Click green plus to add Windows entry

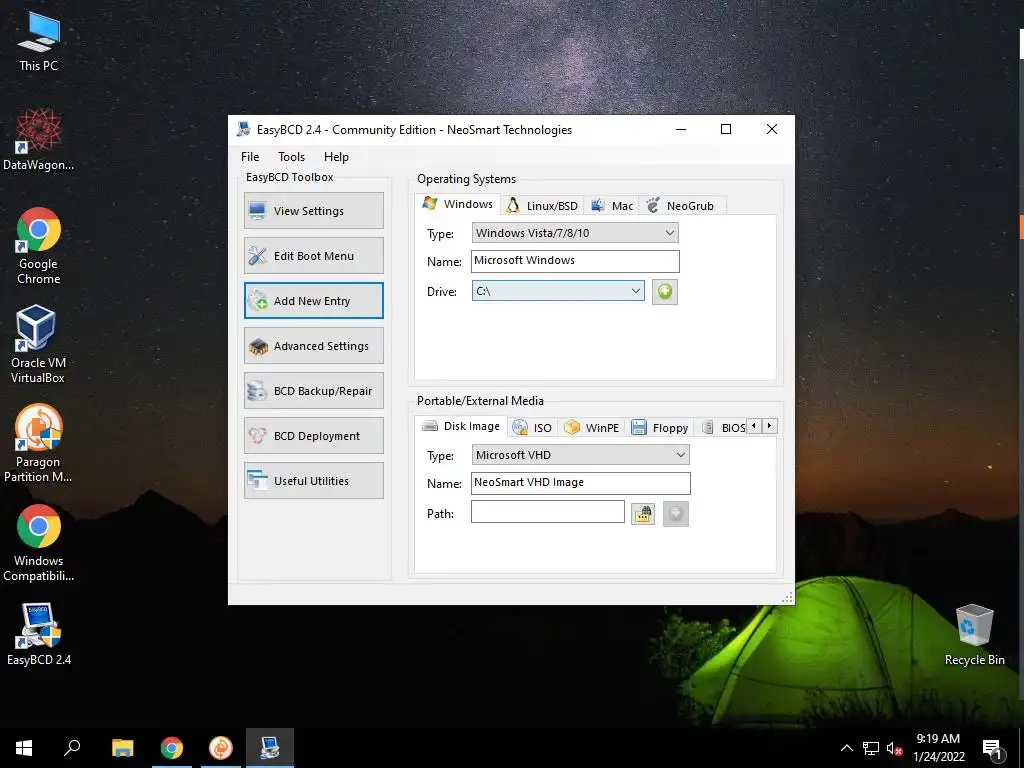[x=664, y=291]
